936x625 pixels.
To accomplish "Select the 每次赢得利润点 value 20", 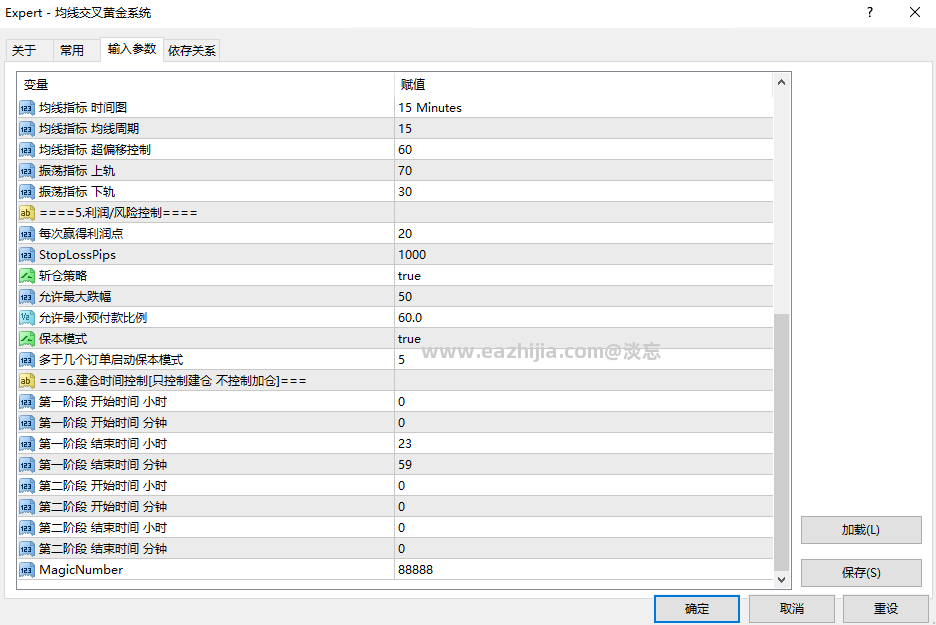I will tap(583, 234).
